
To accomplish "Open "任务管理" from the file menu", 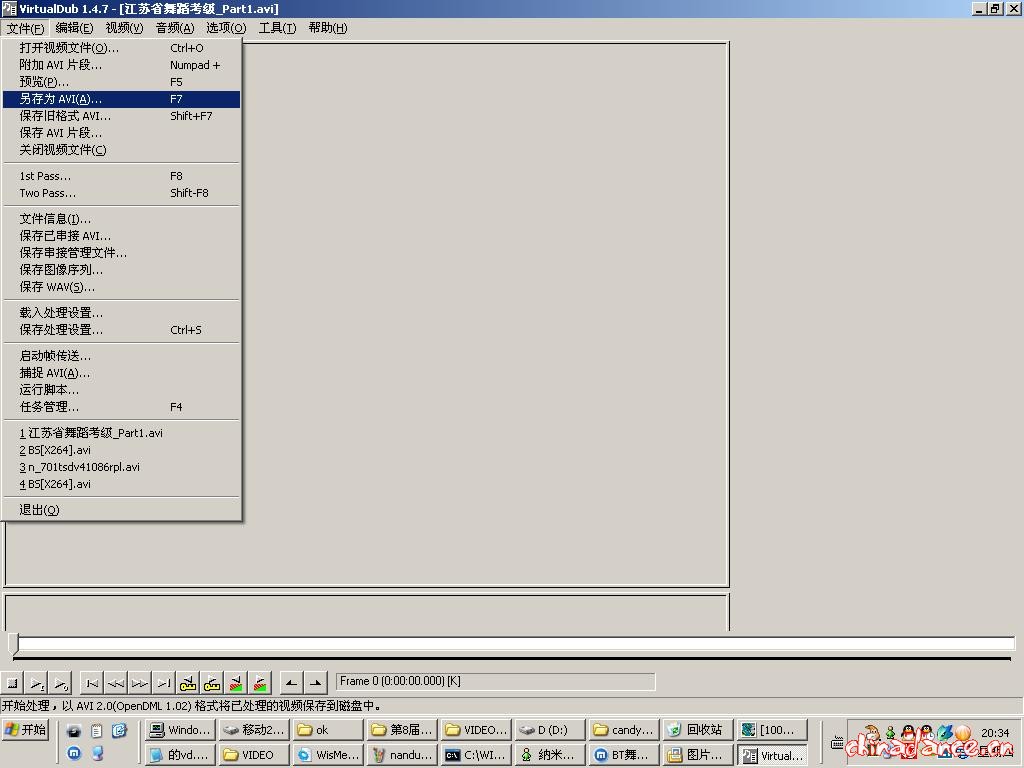I will [49, 407].
